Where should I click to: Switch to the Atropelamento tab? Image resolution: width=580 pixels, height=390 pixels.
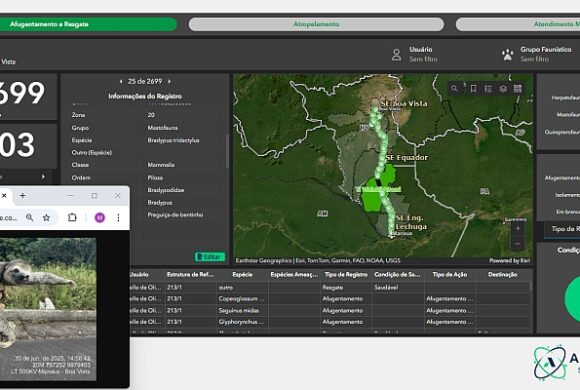316,24
